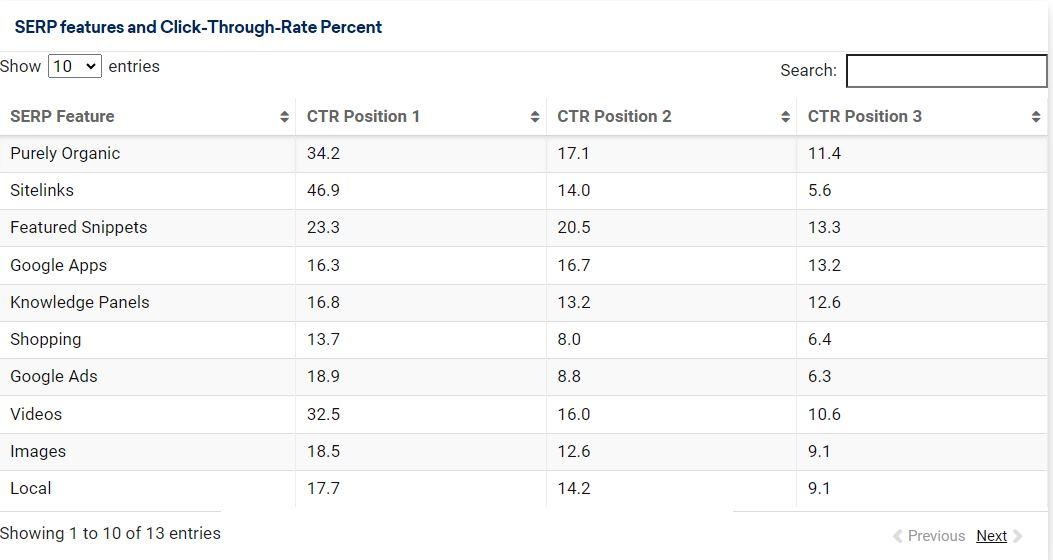Image resolution: width=1053 pixels, height=560 pixels.
Task: Click the Next chevron arrow icon
Action: pos(1018,536)
